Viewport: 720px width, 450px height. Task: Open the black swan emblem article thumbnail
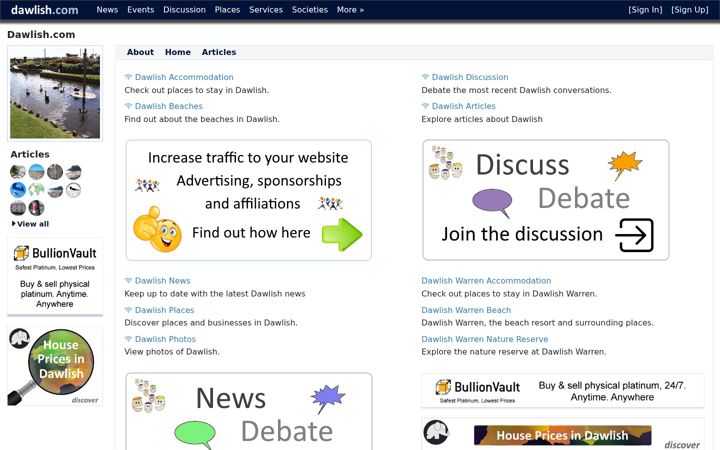pos(73,190)
